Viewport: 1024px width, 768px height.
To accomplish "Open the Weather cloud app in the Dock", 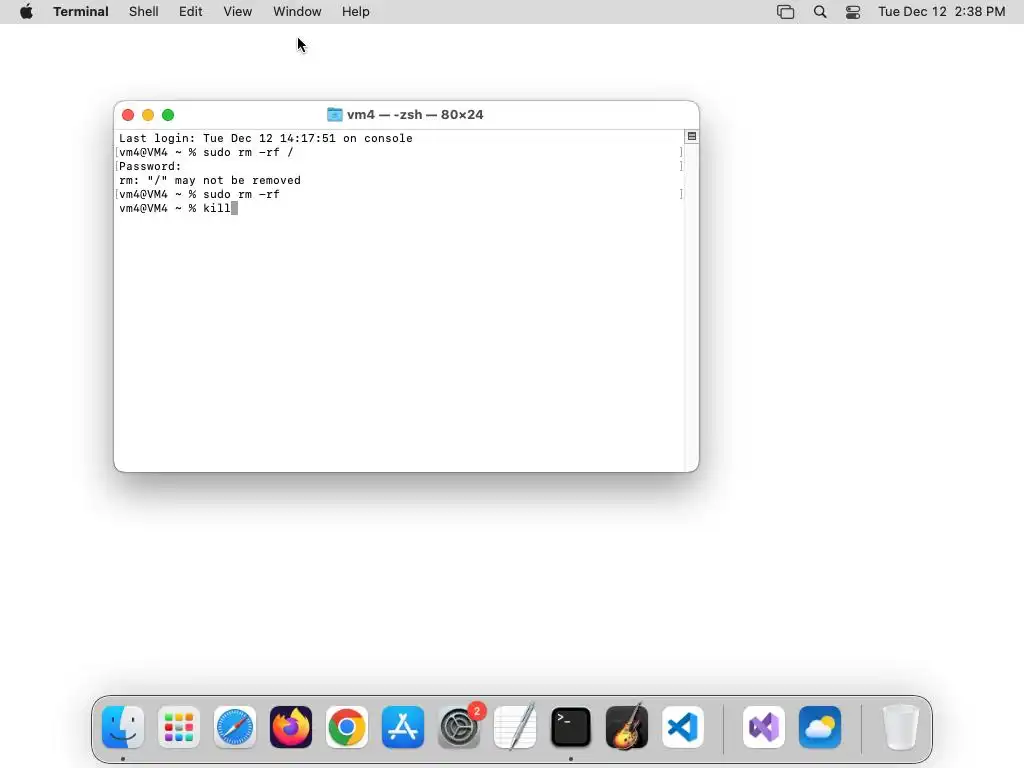I will pos(820,727).
